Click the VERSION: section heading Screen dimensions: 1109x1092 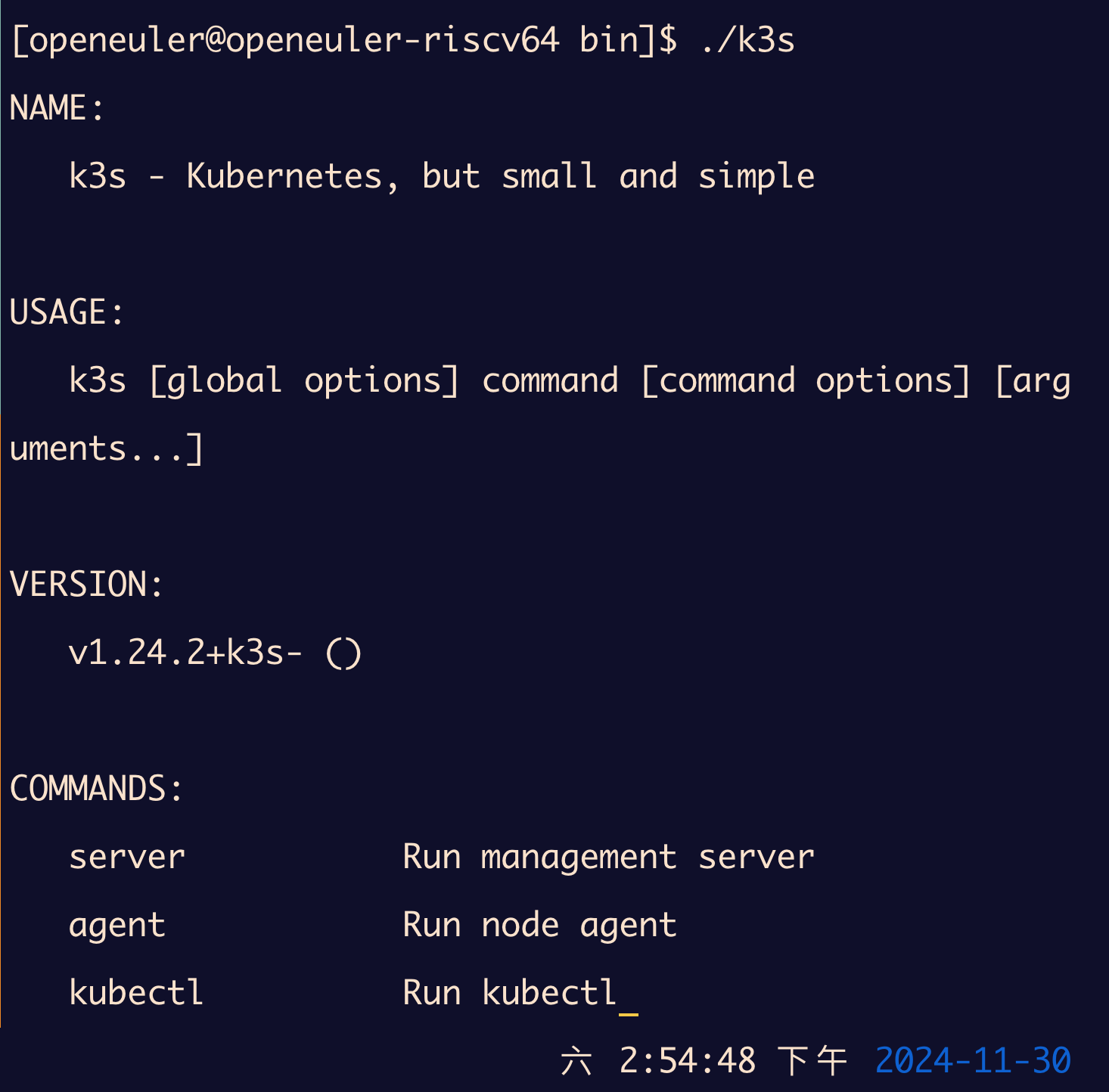click(86, 585)
